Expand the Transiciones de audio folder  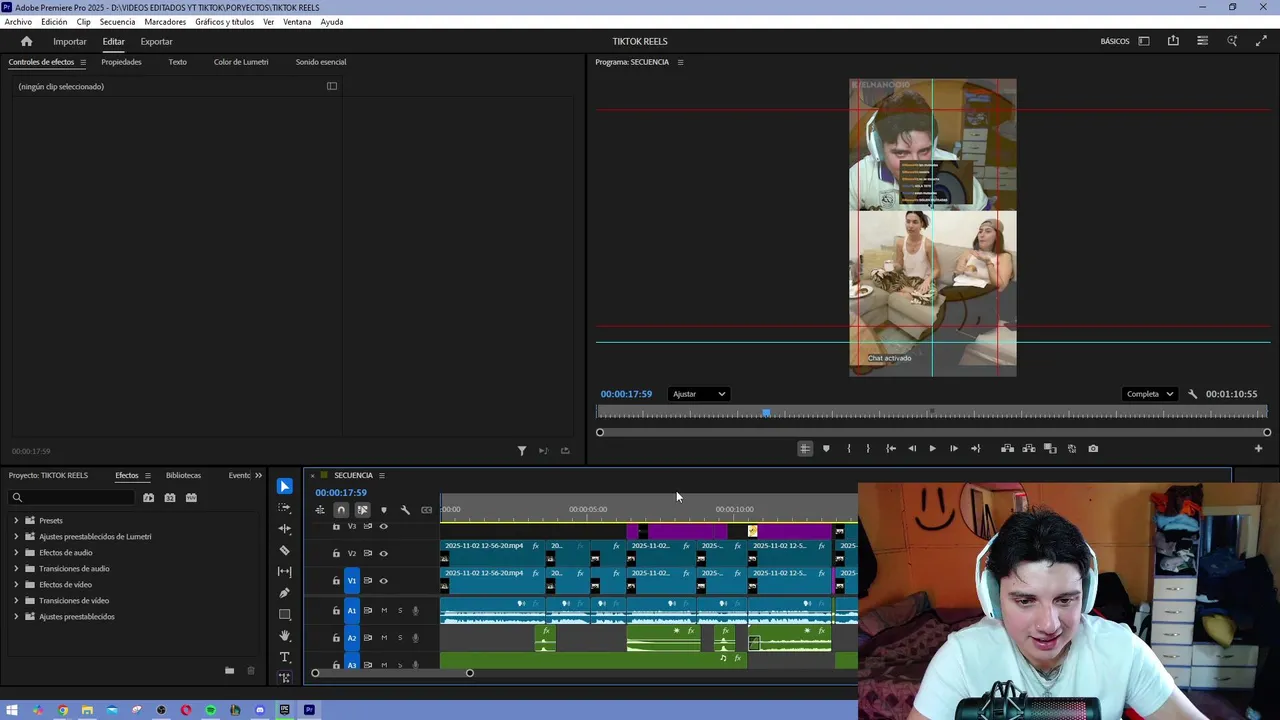(x=16, y=569)
